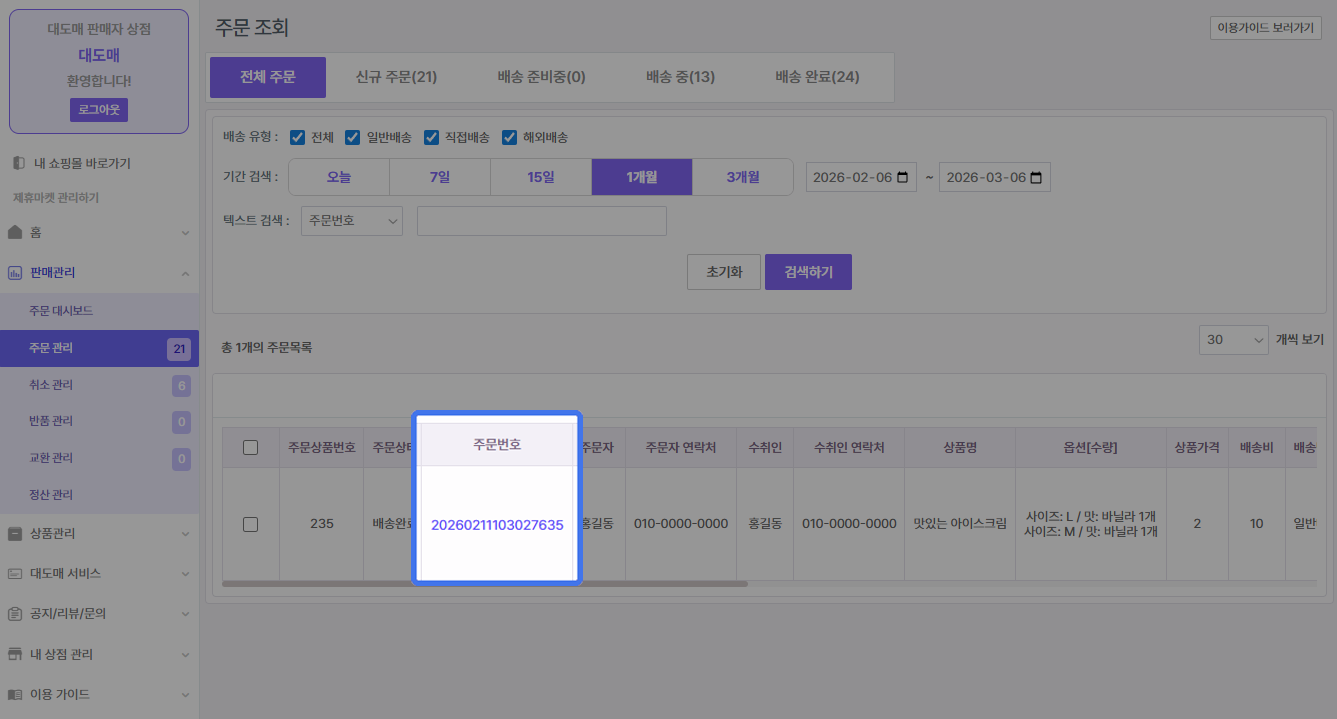The width and height of the screenshot is (1337, 719).
Task: Click the 판매관리 chart icon
Action: click(15, 273)
